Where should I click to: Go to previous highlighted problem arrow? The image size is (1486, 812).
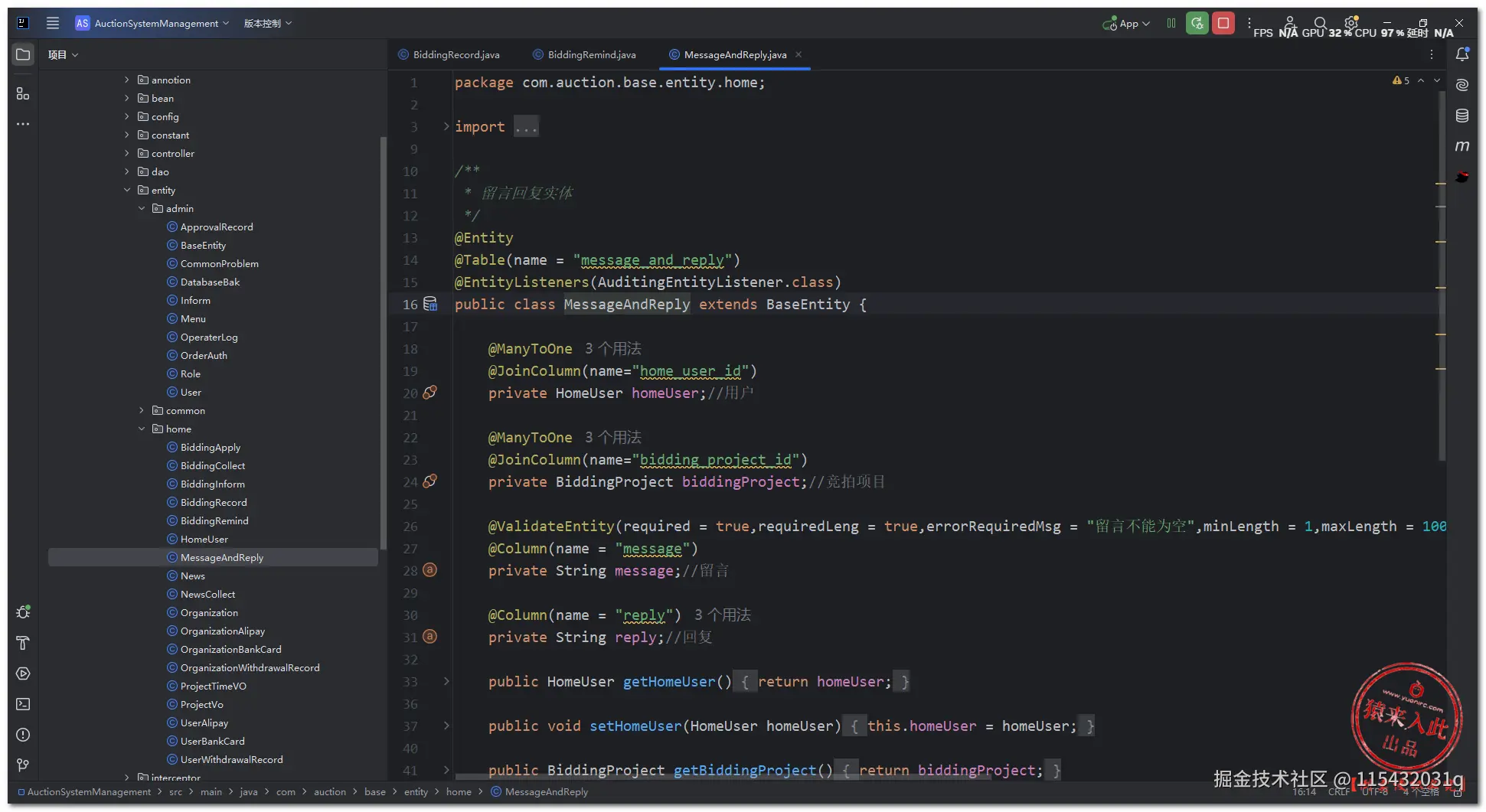(1421, 80)
